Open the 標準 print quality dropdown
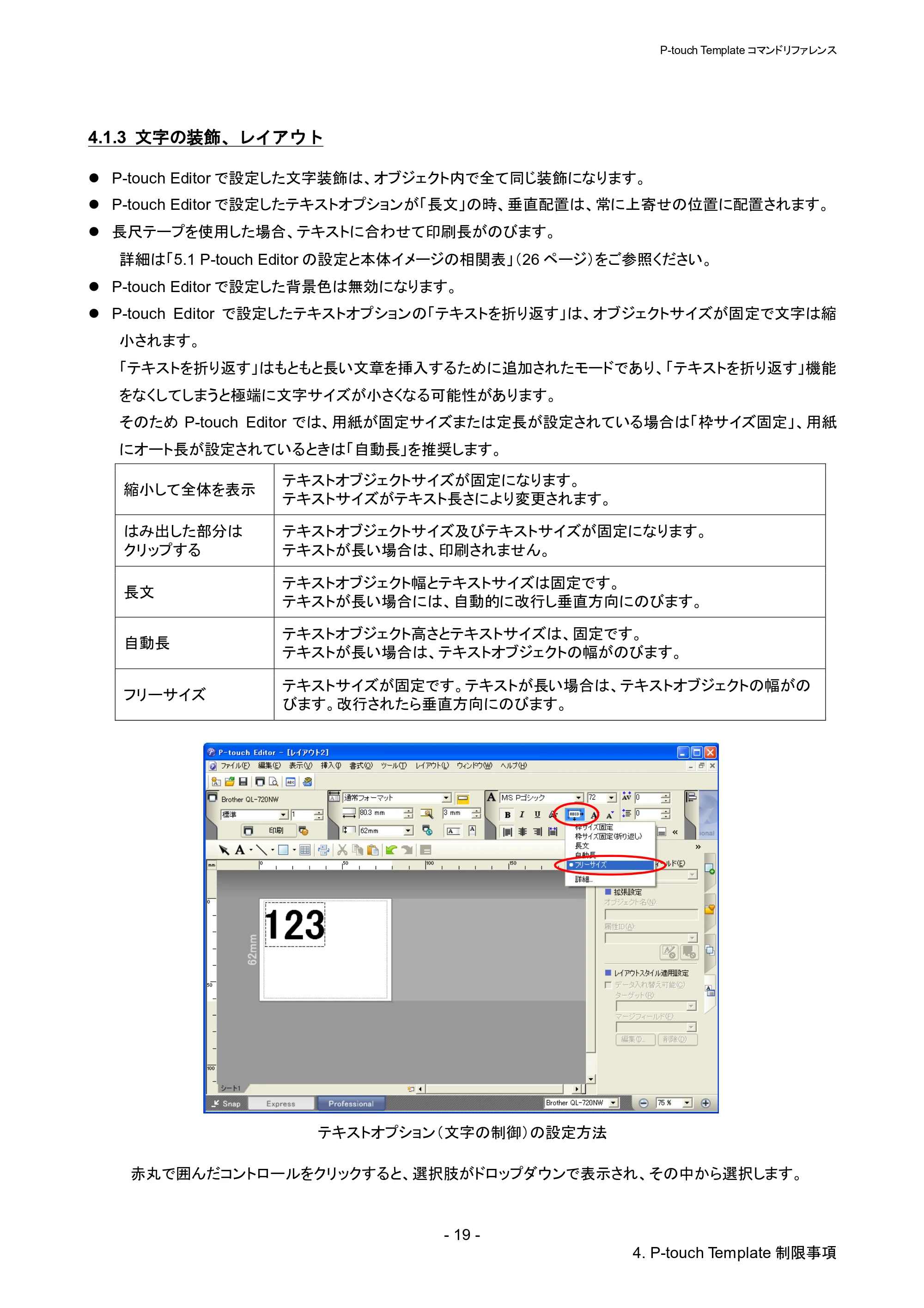 coord(284,815)
